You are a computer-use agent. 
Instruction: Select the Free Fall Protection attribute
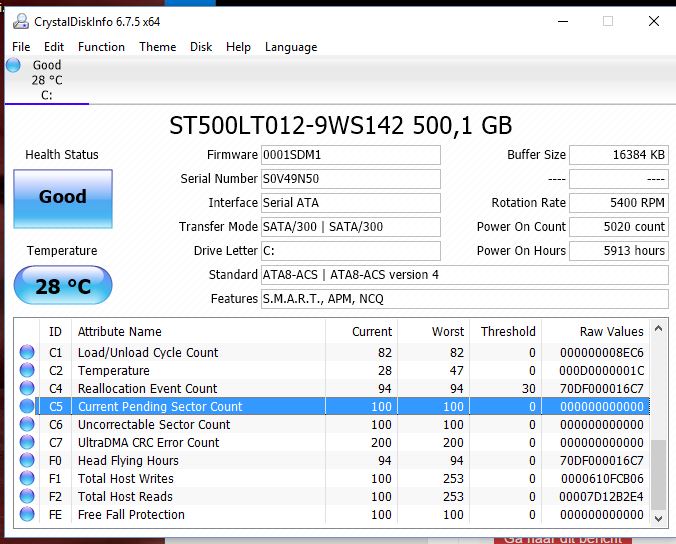click(x=131, y=515)
